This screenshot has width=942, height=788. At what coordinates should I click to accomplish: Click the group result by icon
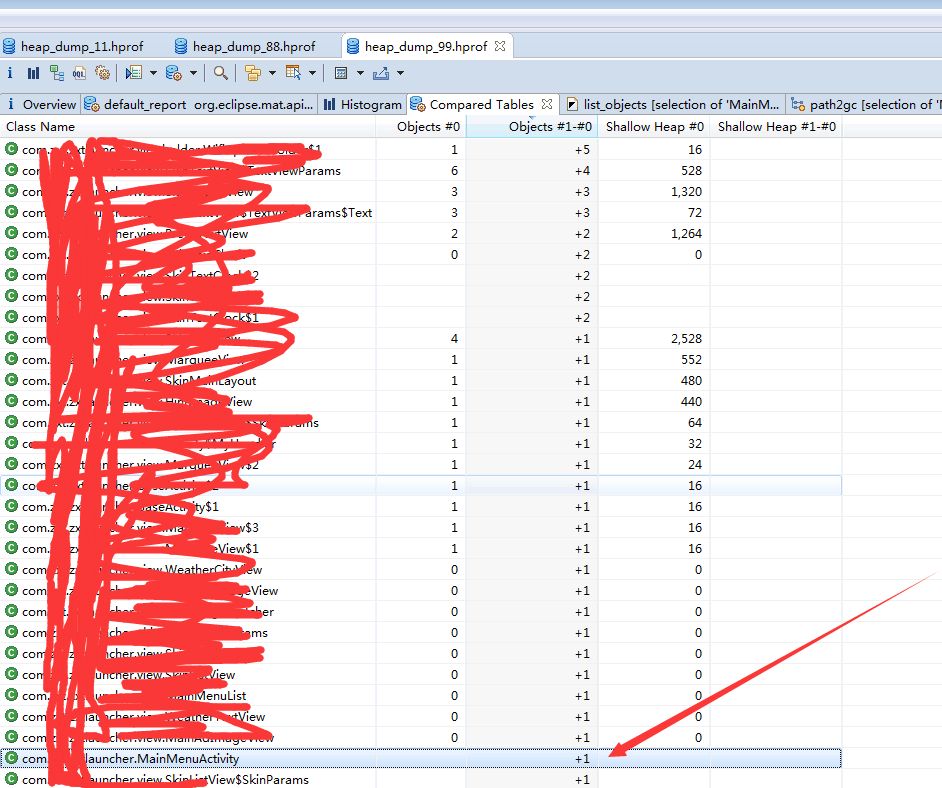(x=253, y=73)
